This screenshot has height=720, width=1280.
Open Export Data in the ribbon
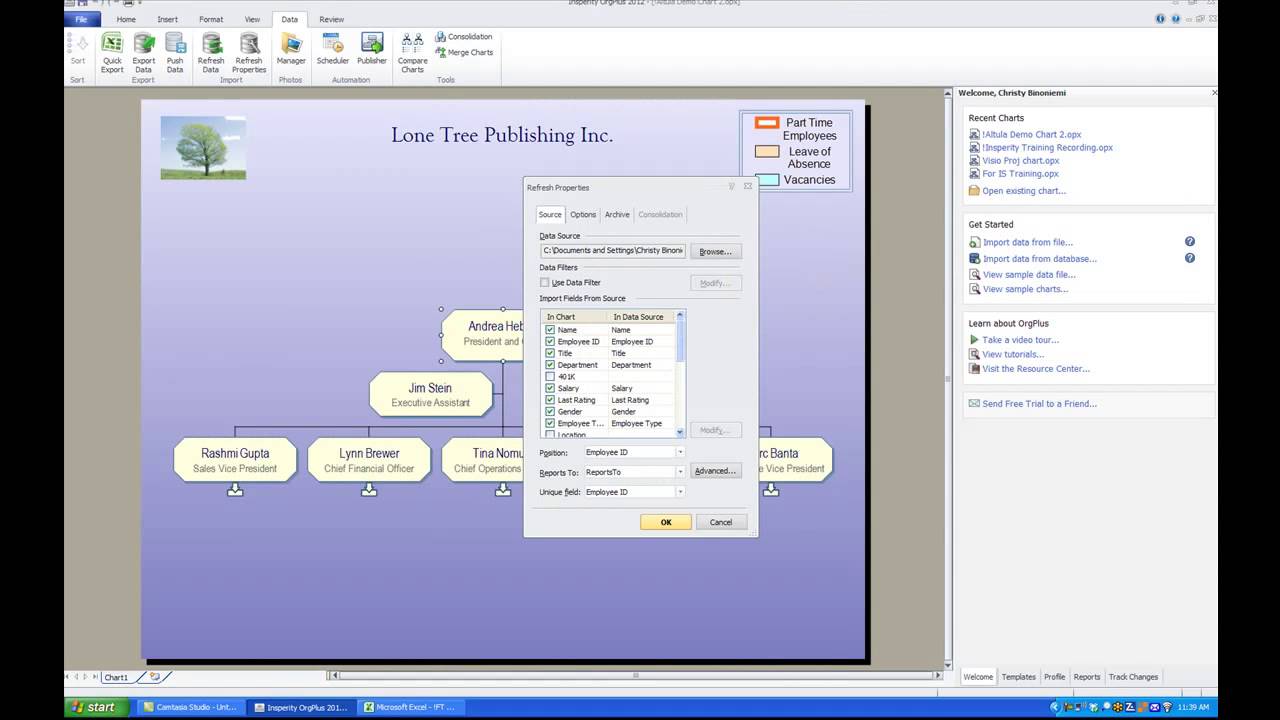[x=144, y=53]
